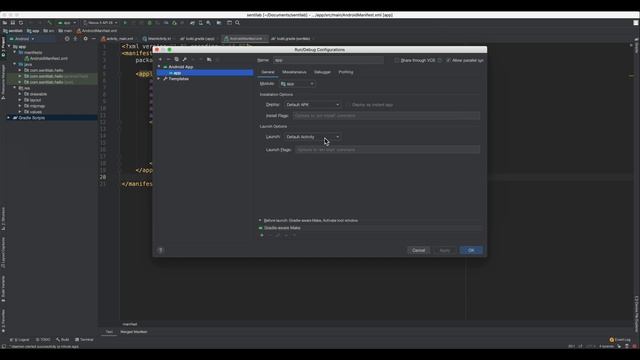Hide the Project panel with minus icon
The width and height of the screenshot is (640, 360).
(93, 39)
